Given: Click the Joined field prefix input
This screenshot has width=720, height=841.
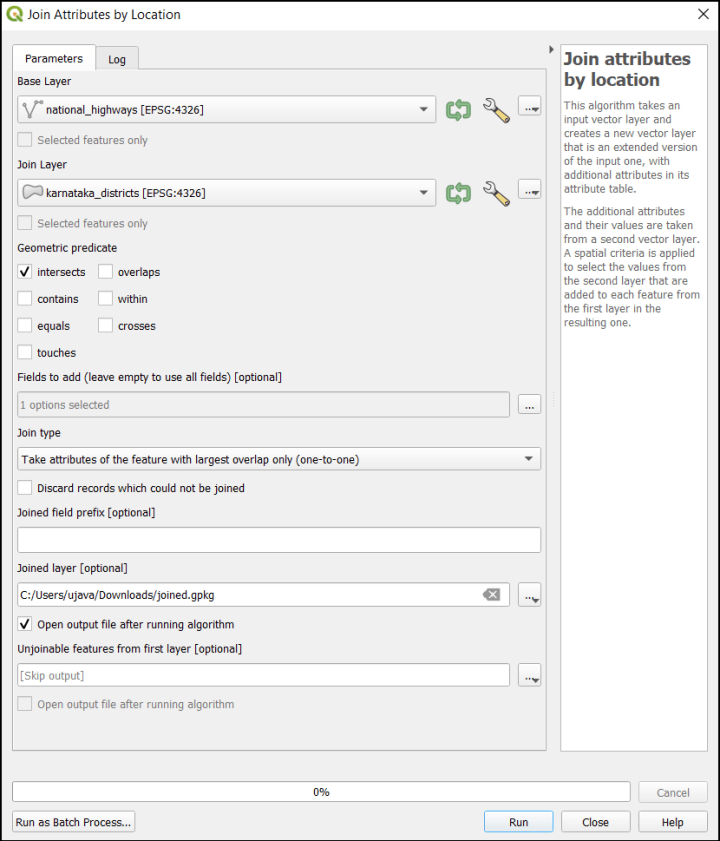Looking at the screenshot, I should point(279,540).
